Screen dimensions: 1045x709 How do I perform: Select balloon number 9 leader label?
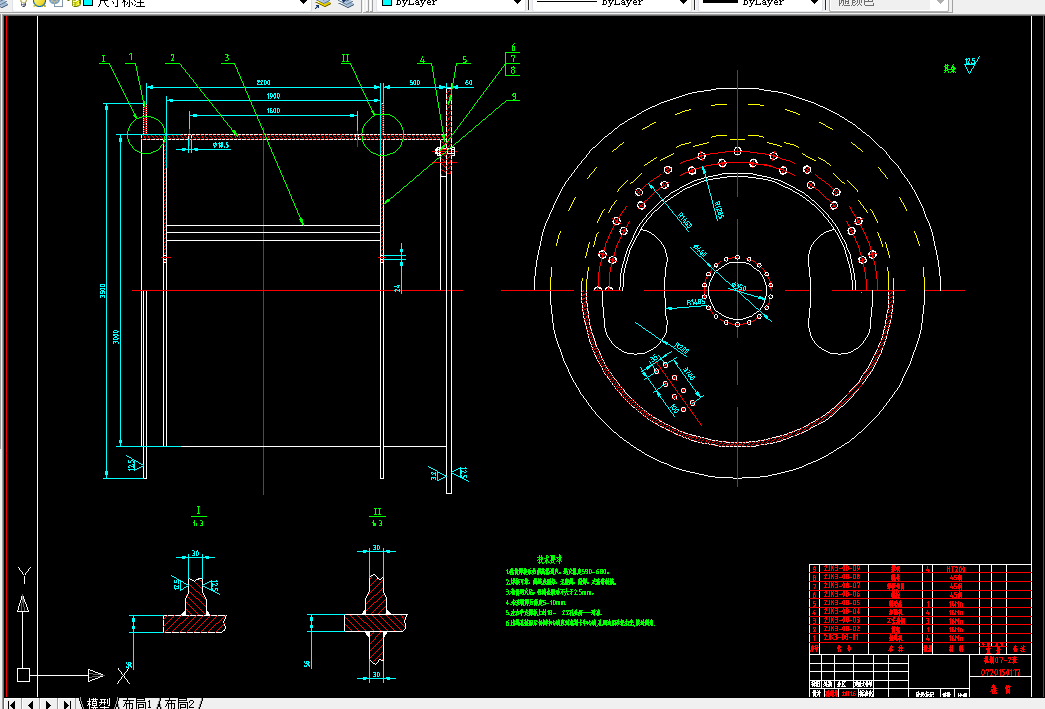point(514,96)
